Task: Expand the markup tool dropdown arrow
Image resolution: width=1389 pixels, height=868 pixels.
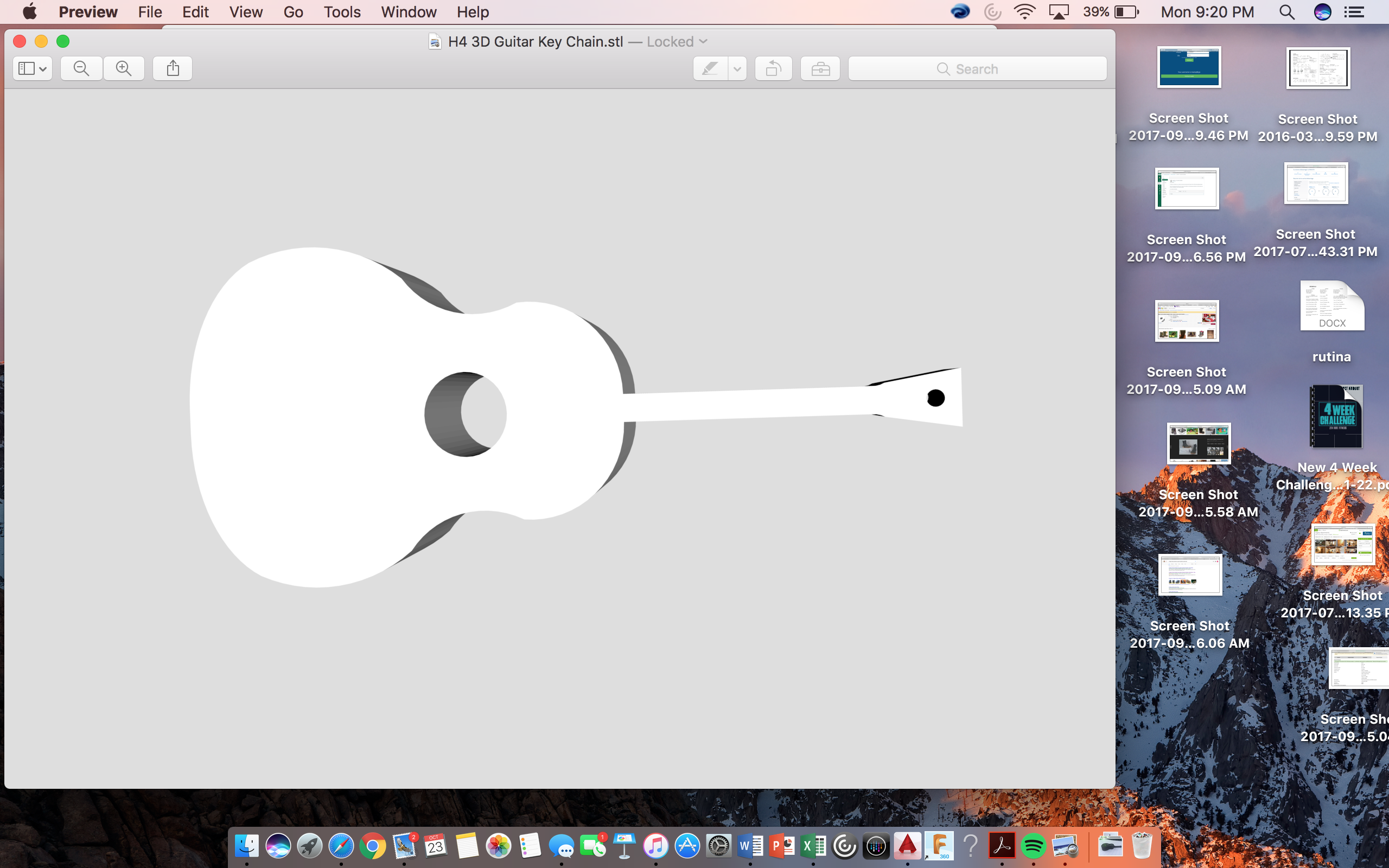Action: coord(736,68)
